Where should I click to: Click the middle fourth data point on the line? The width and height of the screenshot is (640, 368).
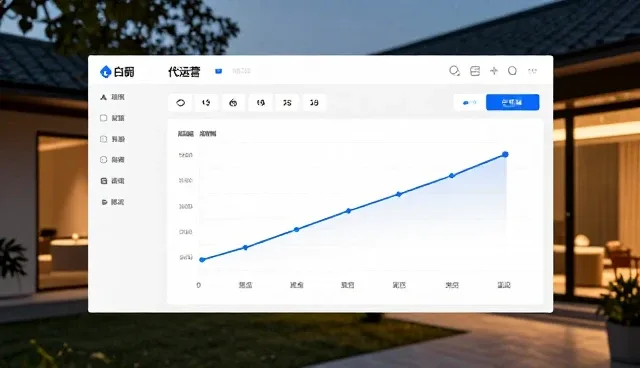(x=348, y=211)
